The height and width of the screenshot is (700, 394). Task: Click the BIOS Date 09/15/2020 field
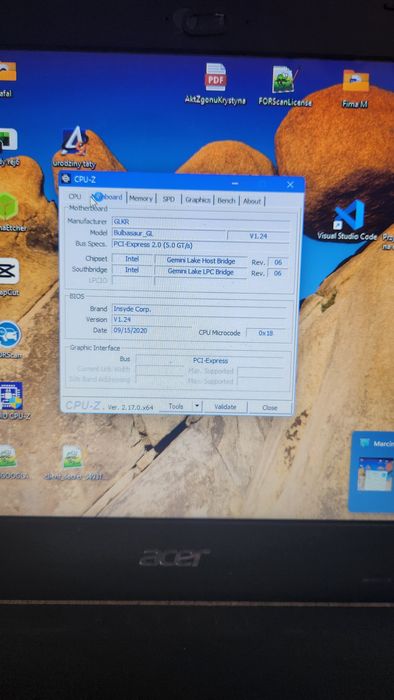152,331
